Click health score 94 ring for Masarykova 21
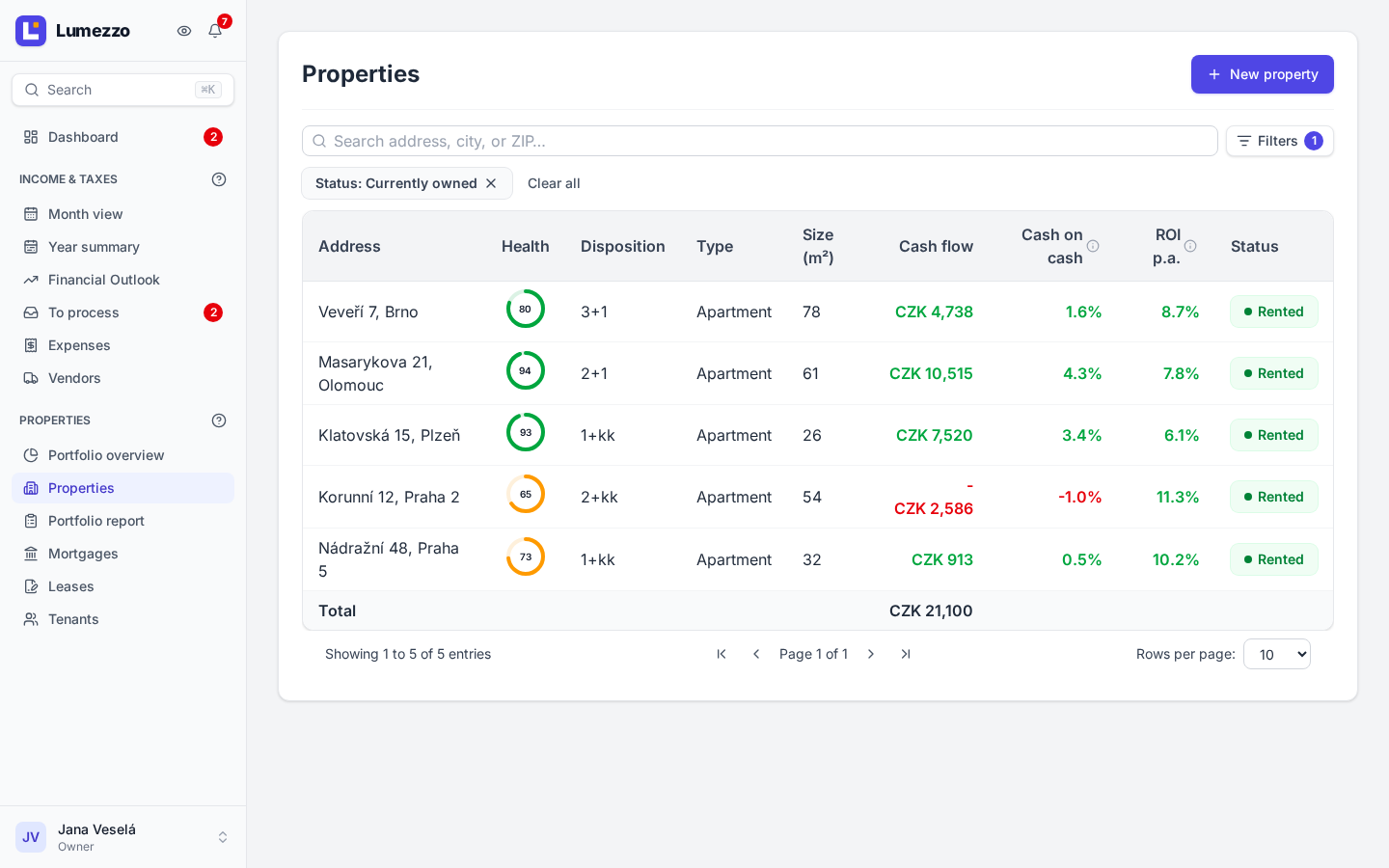The image size is (1389, 868). click(x=526, y=370)
